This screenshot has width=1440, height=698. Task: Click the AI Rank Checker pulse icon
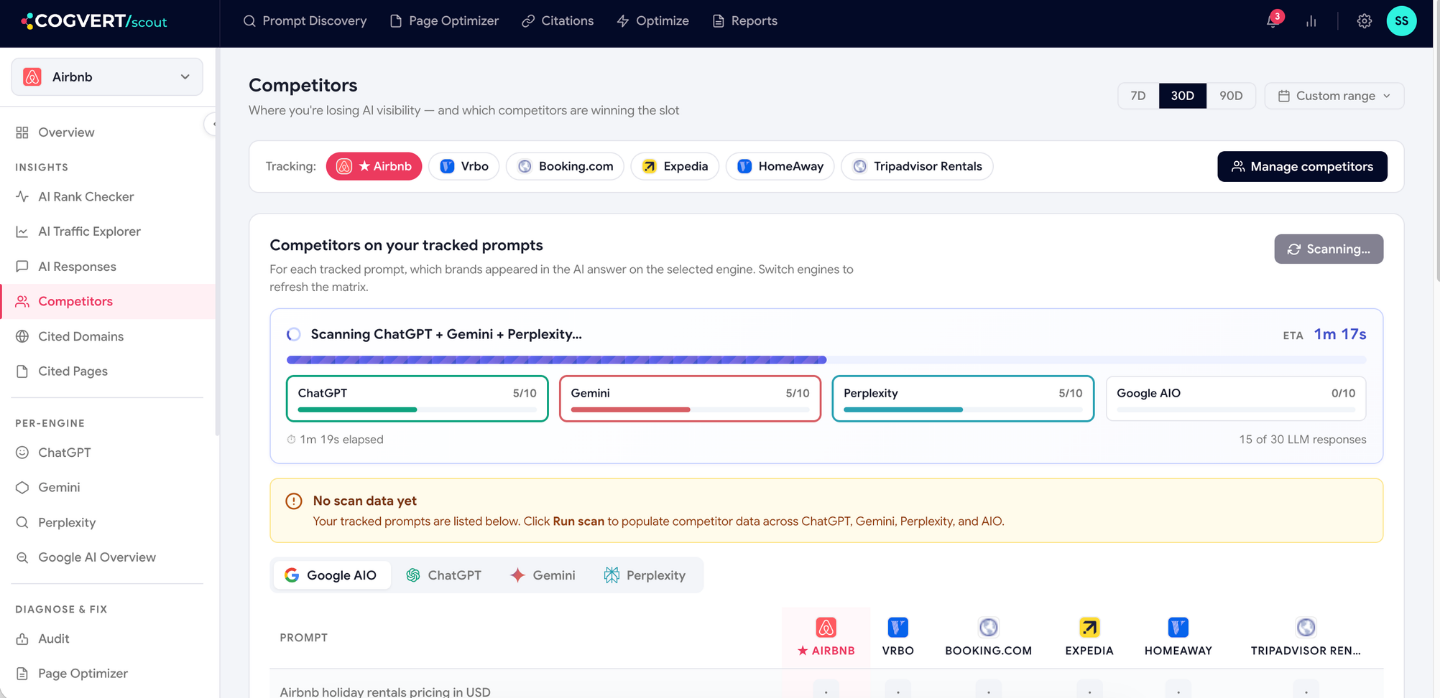pos(22,197)
